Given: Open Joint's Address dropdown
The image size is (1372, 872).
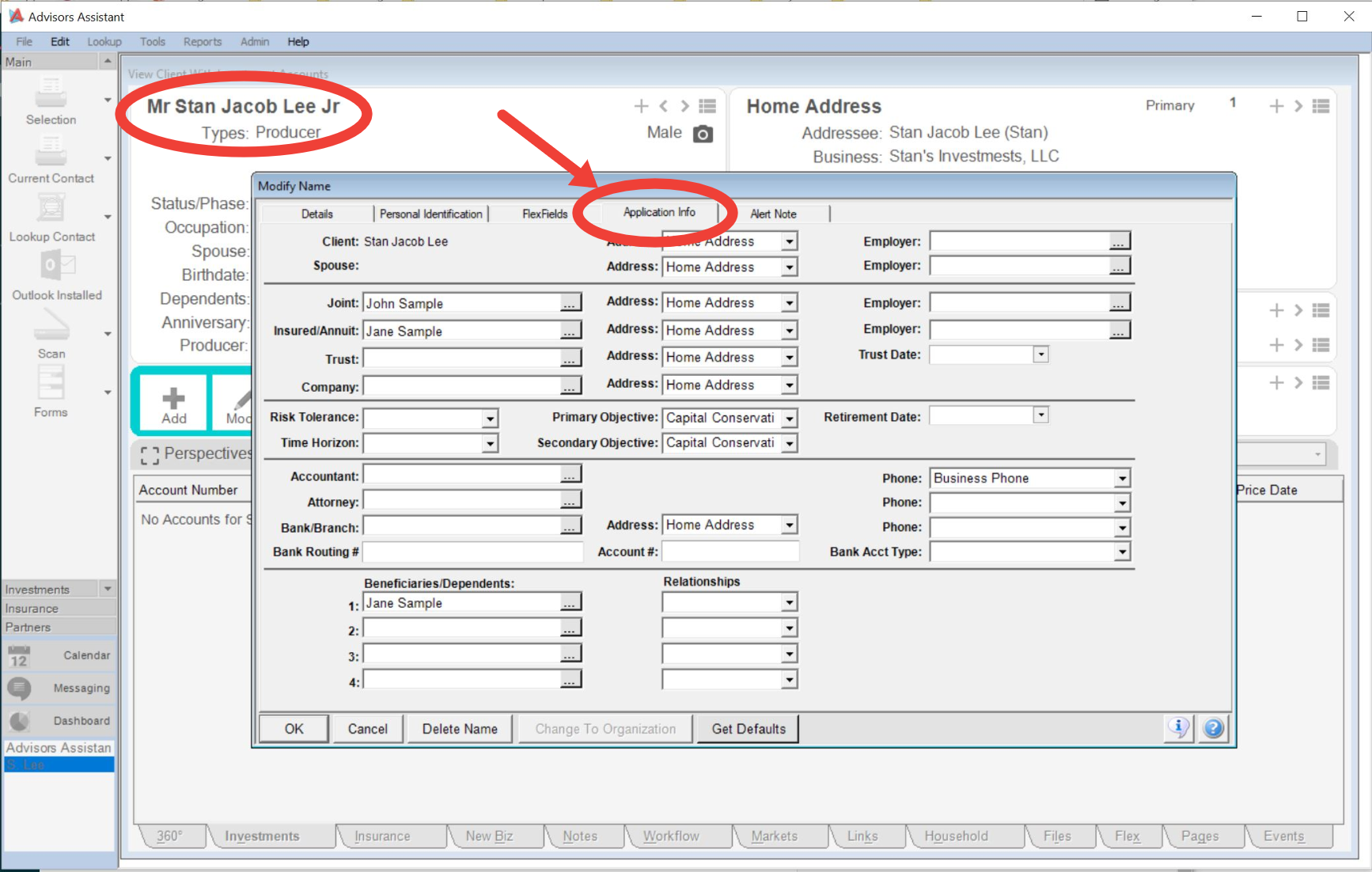Looking at the screenshot, I should 790,303.
